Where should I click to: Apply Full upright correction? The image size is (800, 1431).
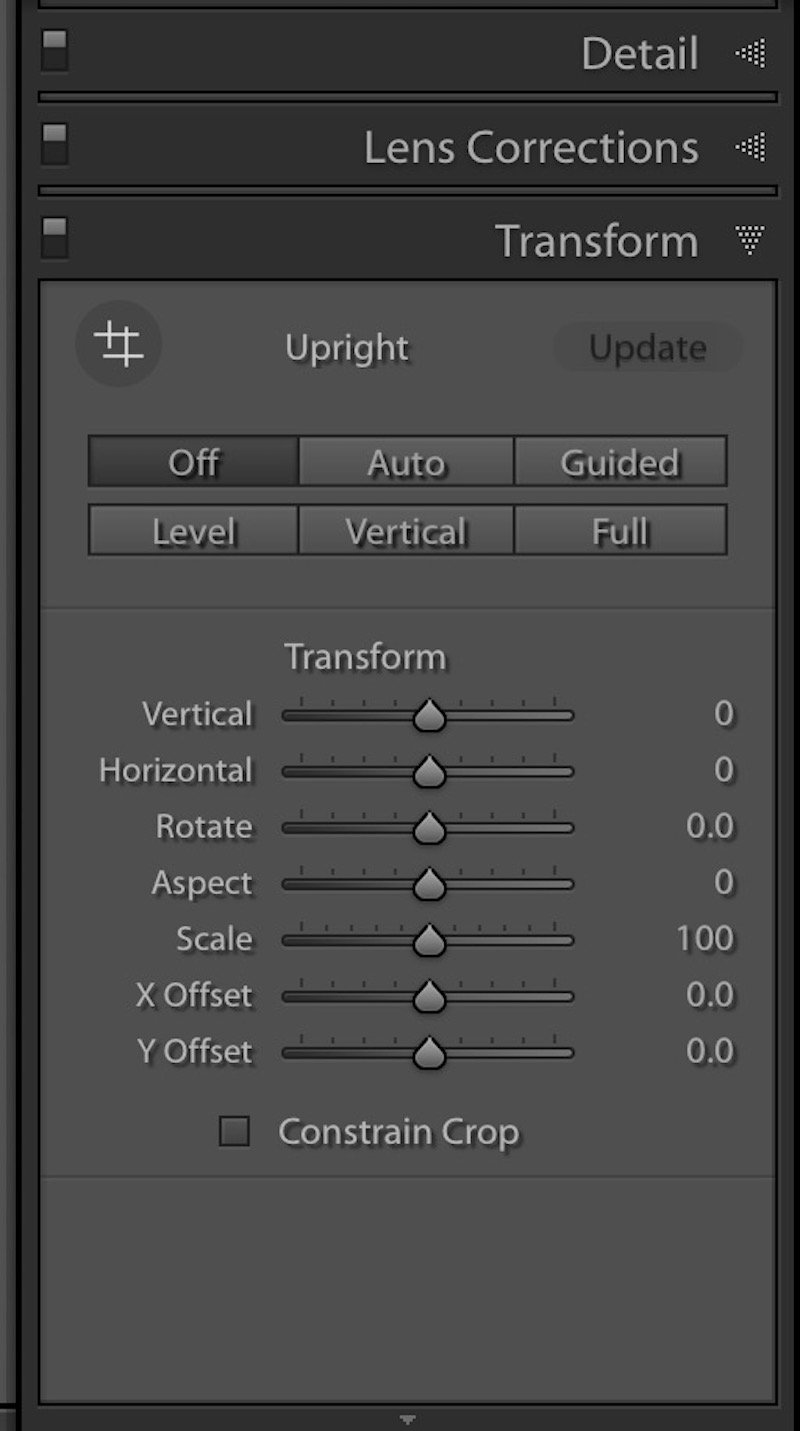tap(620, 530)
